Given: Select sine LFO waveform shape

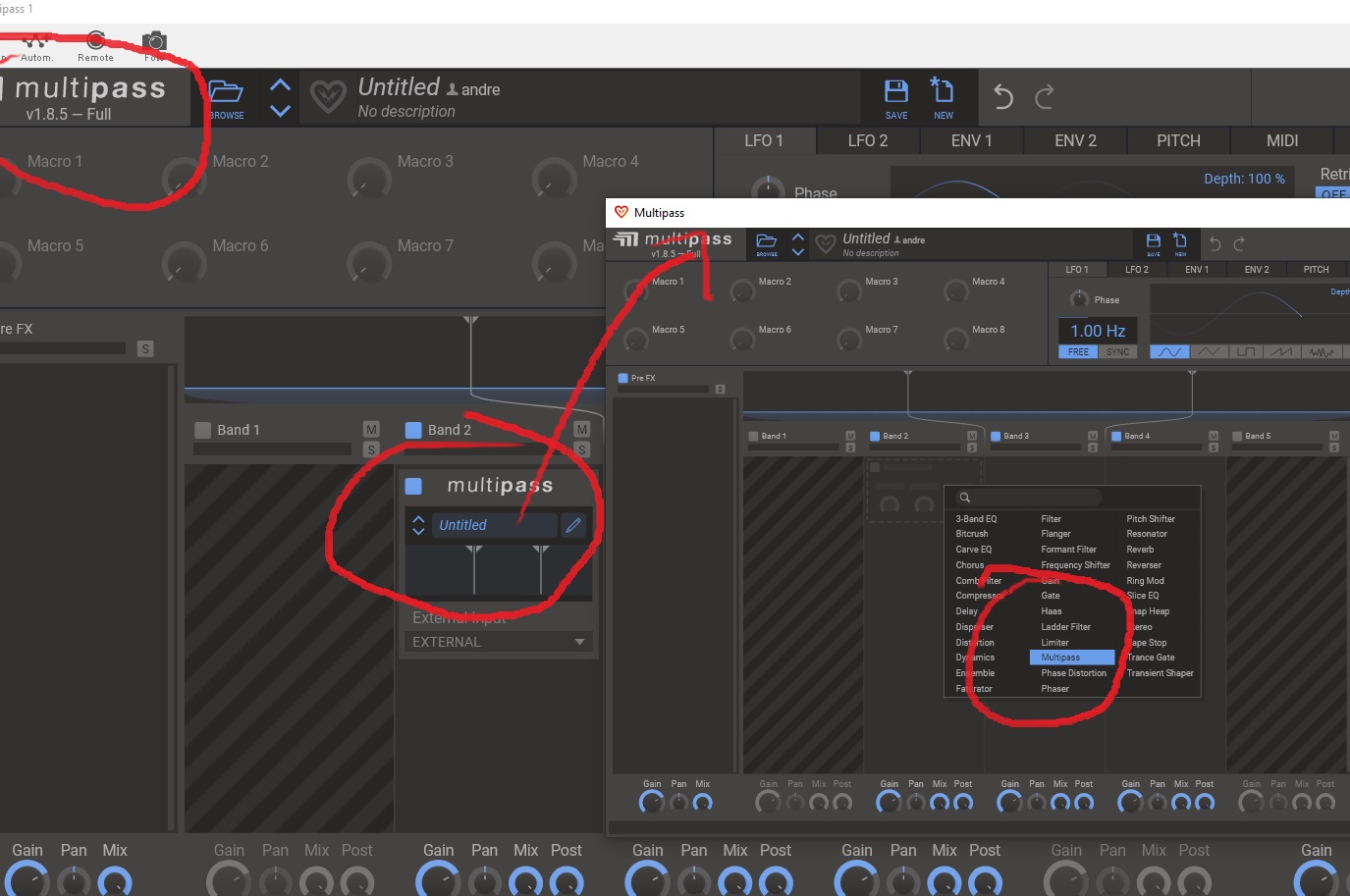Looking at the screenshot, I should coord(1170,352).
